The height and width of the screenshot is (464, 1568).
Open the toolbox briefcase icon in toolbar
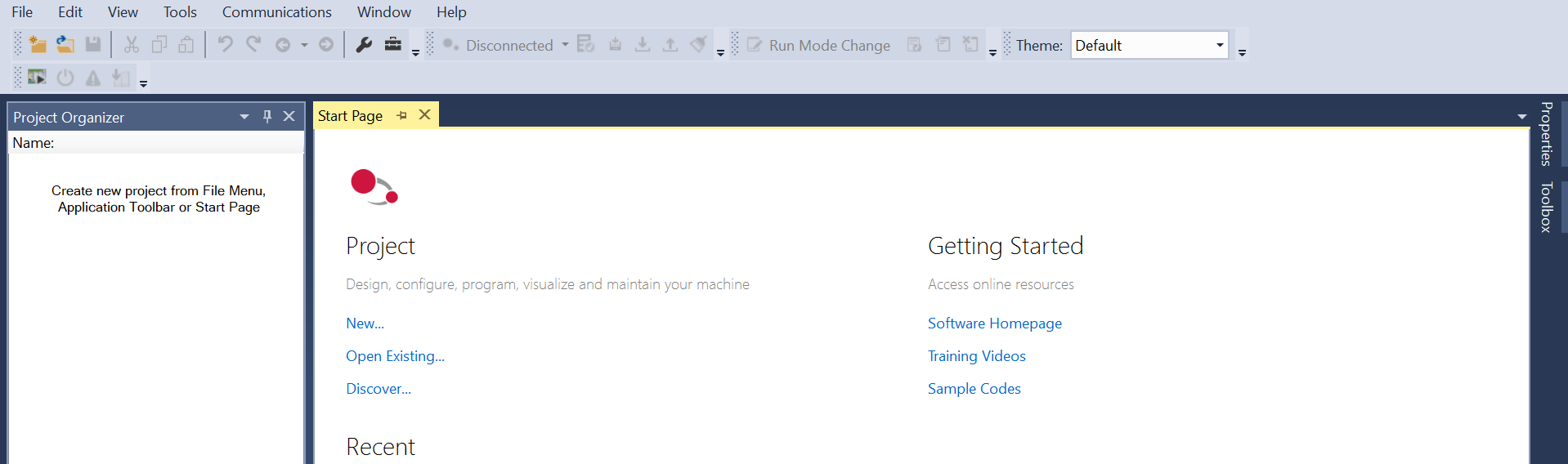(x=393, y=45)
